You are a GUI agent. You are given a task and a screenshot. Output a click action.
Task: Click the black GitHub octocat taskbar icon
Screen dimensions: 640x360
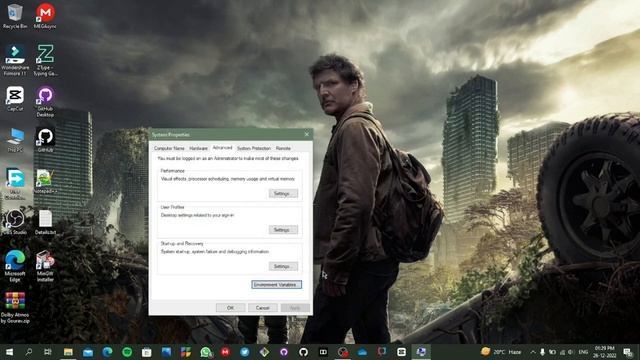tap(303, 352)
